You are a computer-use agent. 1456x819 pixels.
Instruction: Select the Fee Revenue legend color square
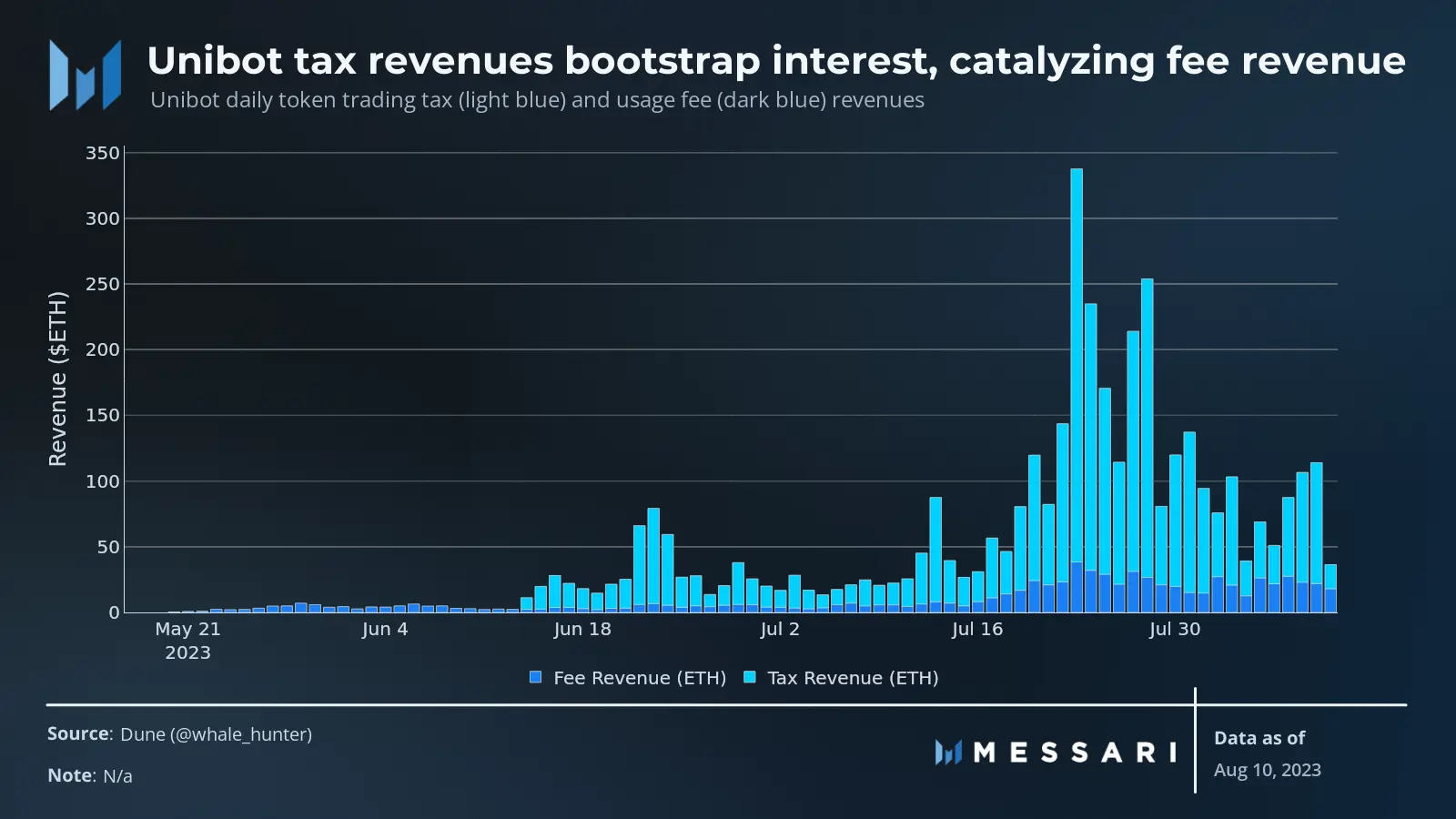point(536,677)
